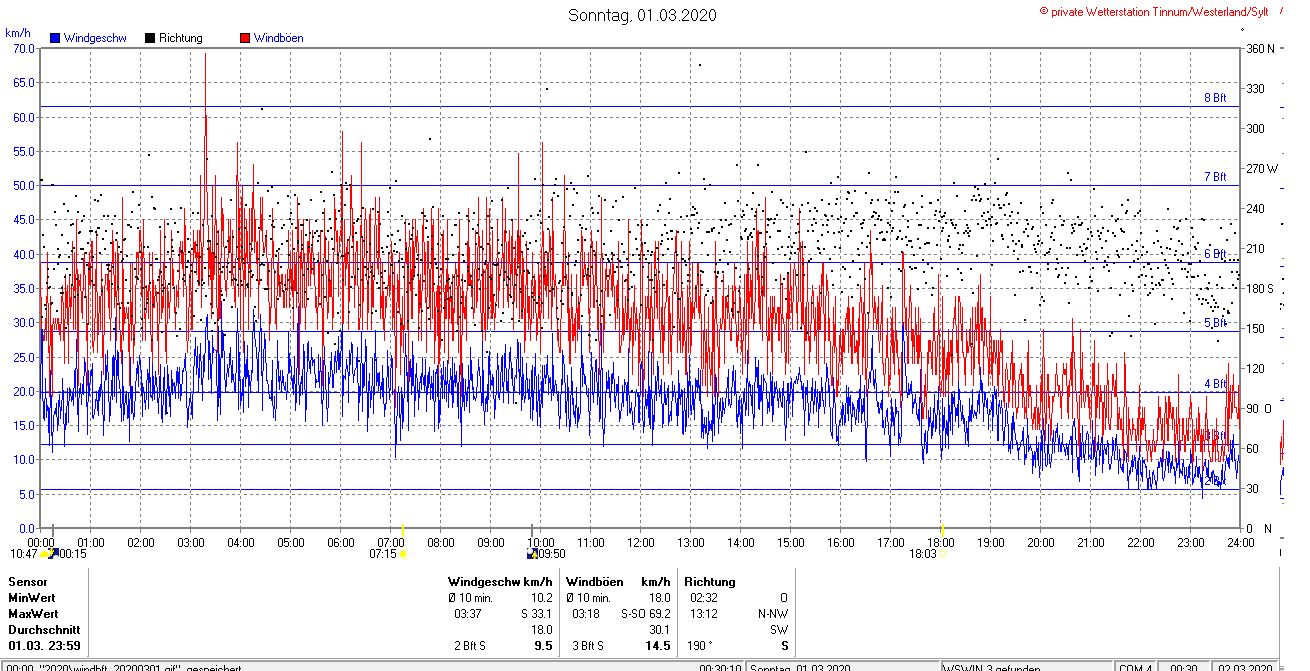Click the Sensor row header
Viewport: 1310px width, 671px height.
pyautogui.click(x=27, y=581)
